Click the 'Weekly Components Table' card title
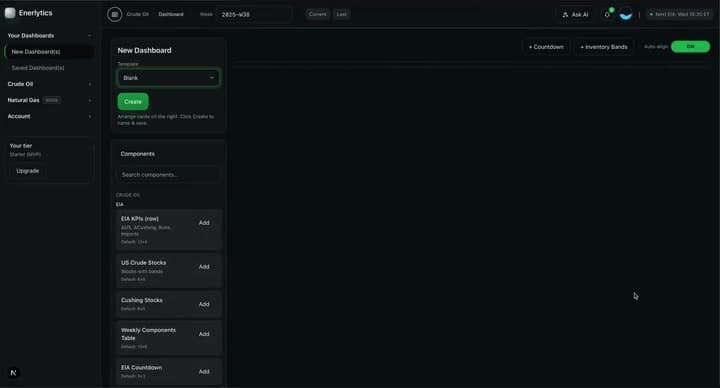720x388 pixels. pos(148,334)
